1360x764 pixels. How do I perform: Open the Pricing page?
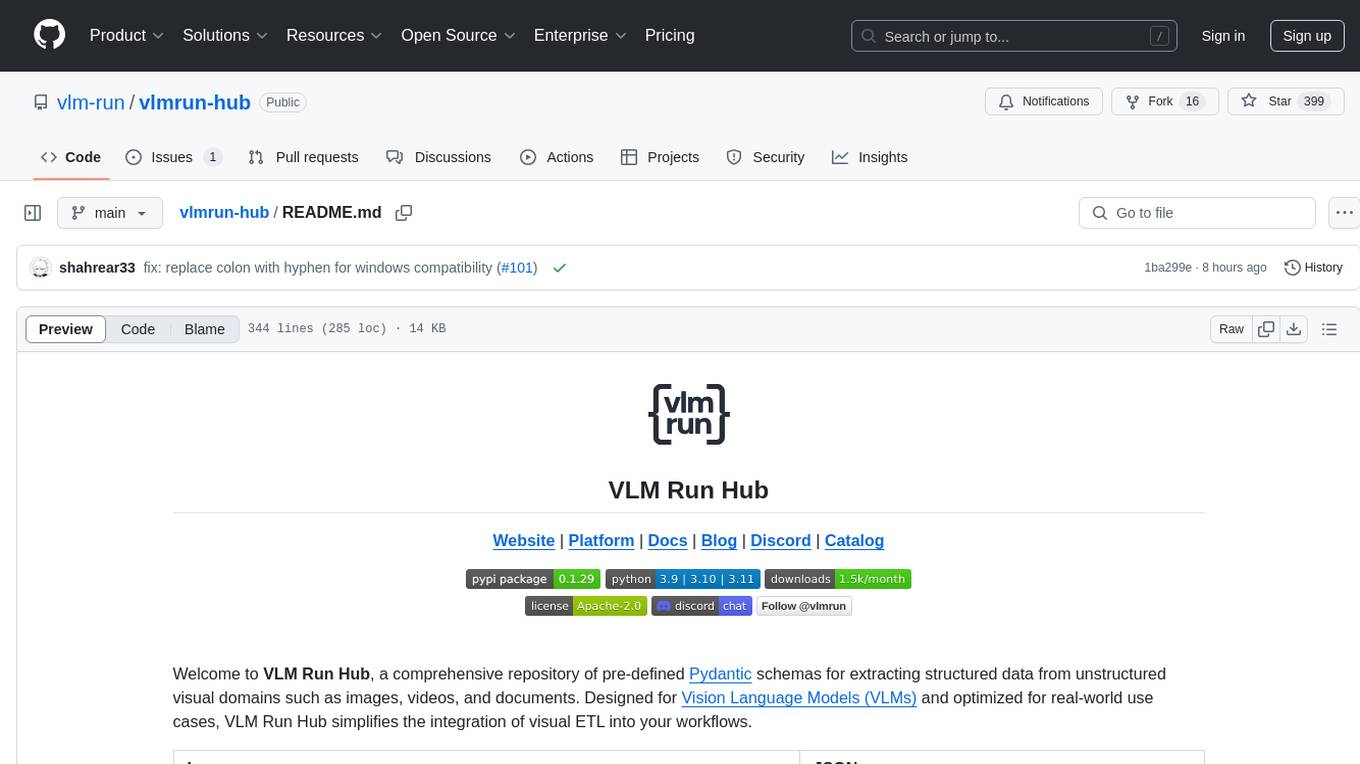click(670, 35)
